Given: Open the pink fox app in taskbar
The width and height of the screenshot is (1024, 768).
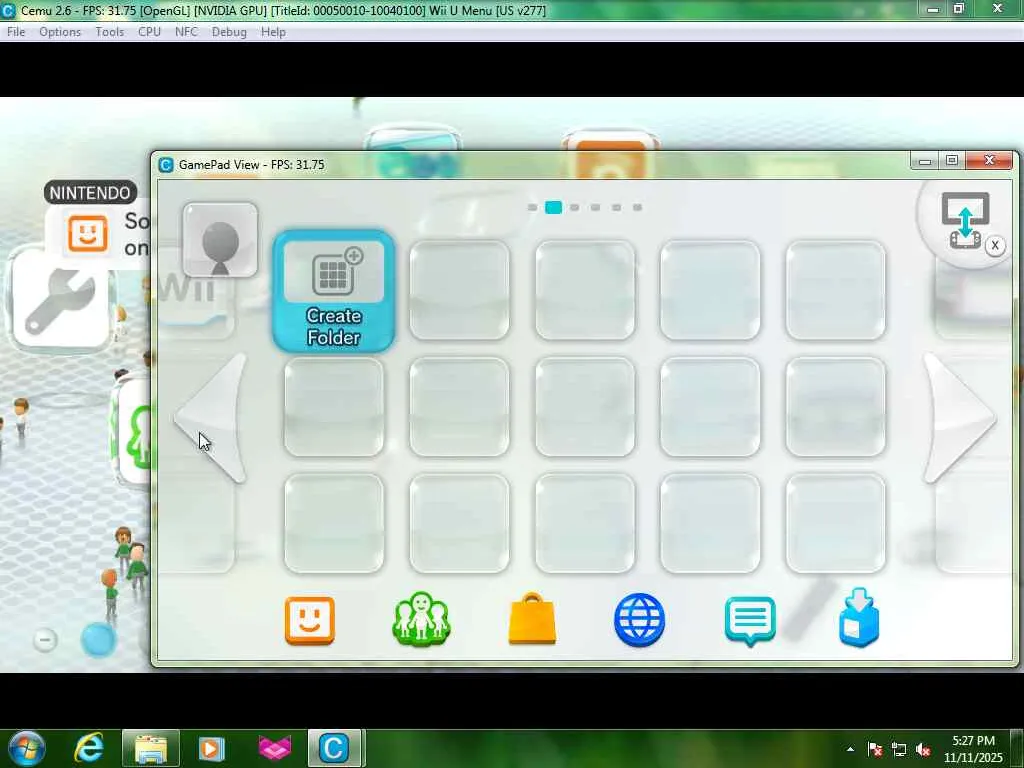Looking at the screenshot, I should (274, 748).
